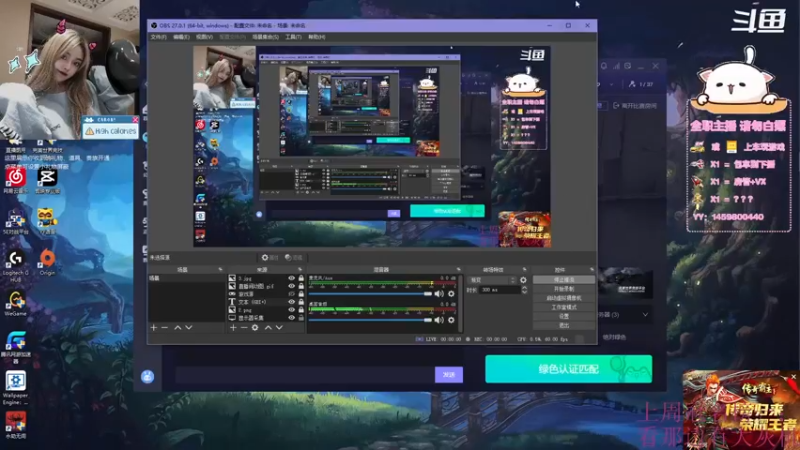This screenshot has width=800, height=450.
Task: Undock the 场景 panel via header icon
Action: tap(220, 269)
